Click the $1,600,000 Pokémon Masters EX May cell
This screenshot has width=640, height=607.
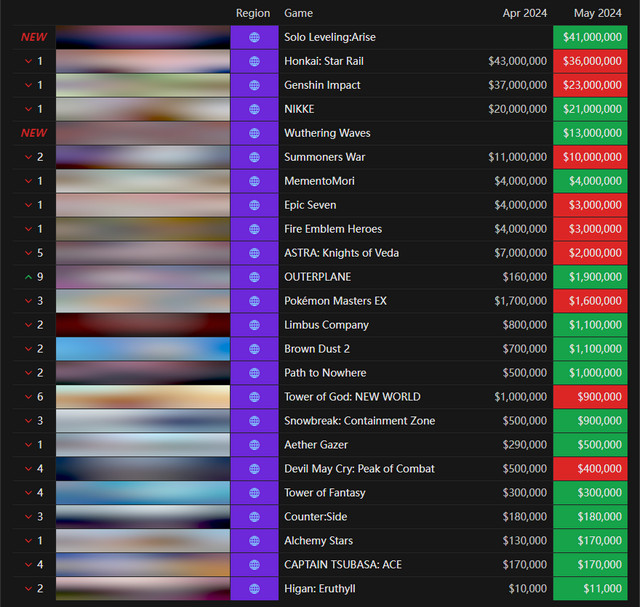[590, 301]
